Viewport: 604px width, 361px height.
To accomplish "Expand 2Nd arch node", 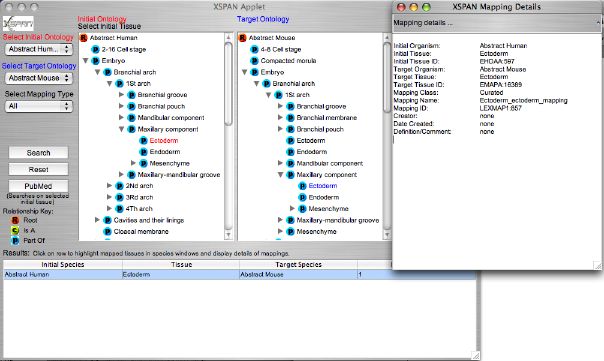I will click(109, 186).
